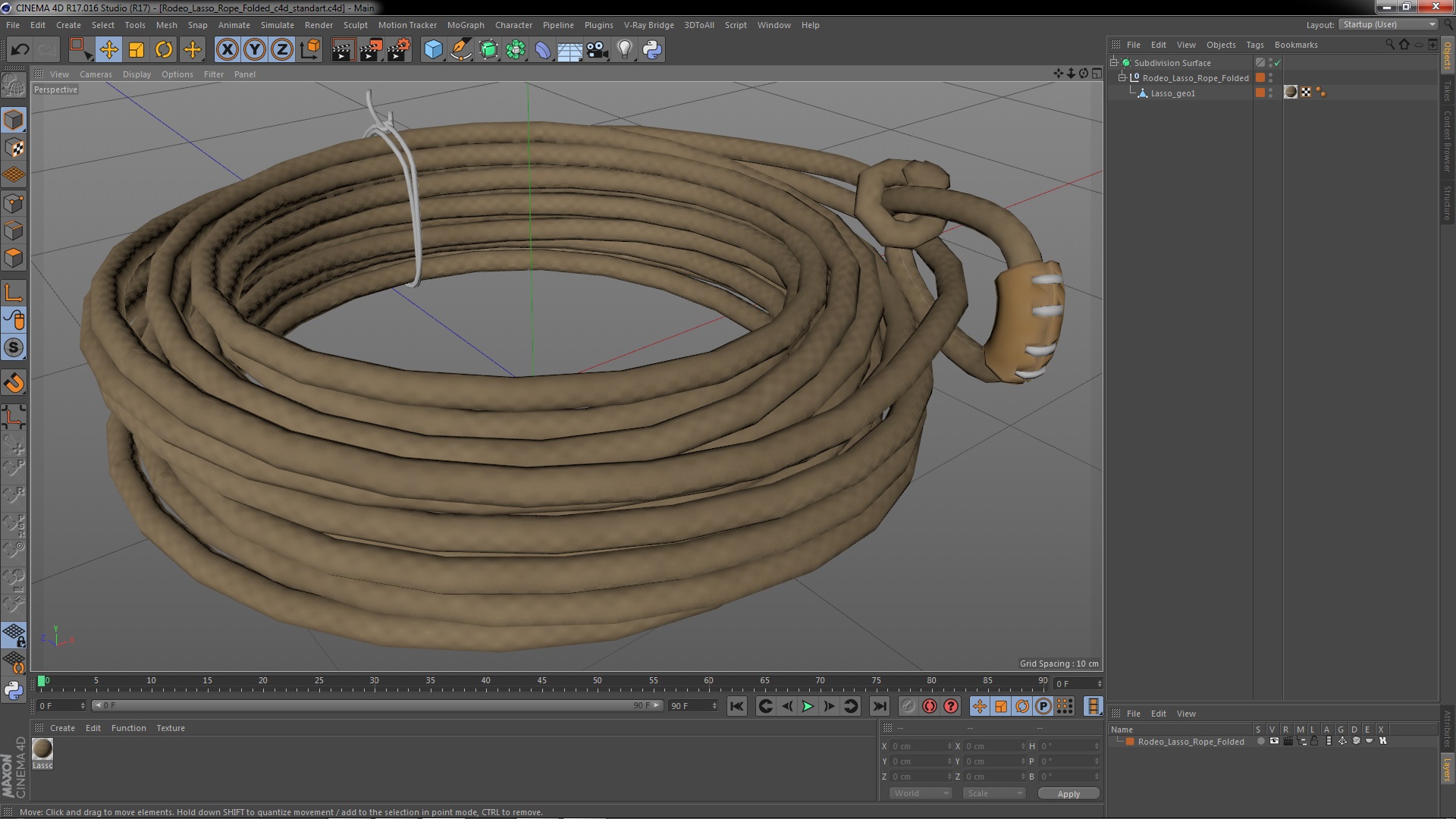This screenshot has height=819, width=1456.
Task: Open the Layers tab on right edge
Action: (x=1447, y=770)
